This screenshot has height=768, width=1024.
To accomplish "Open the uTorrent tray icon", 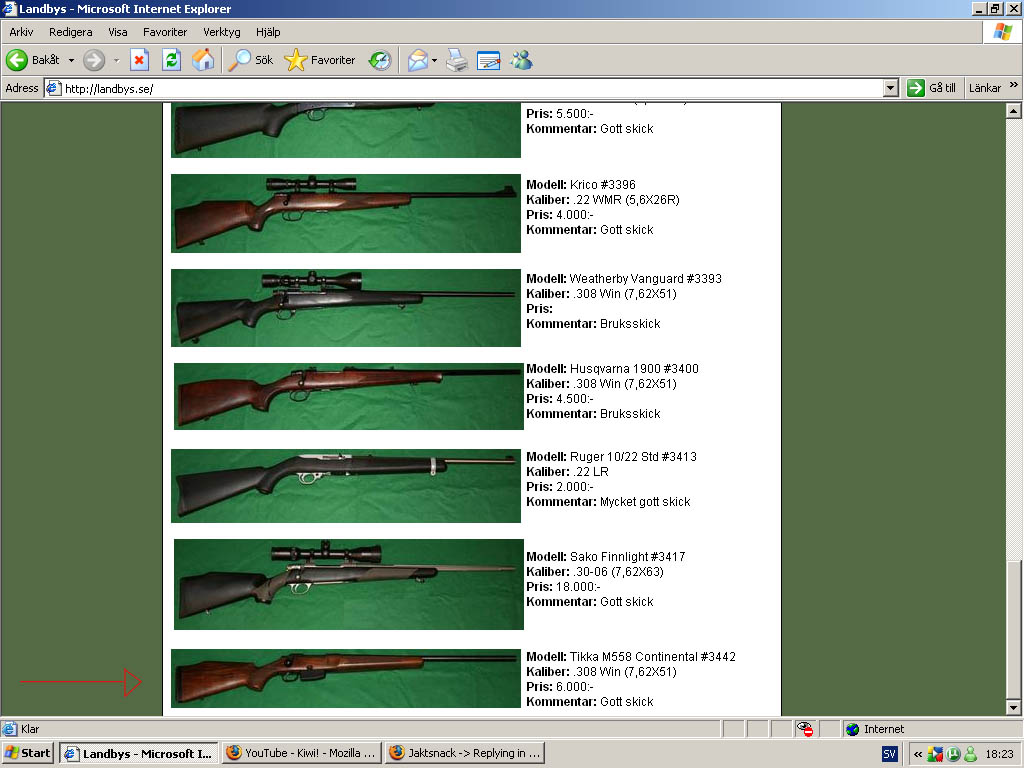I will click(x=953, y=754).
